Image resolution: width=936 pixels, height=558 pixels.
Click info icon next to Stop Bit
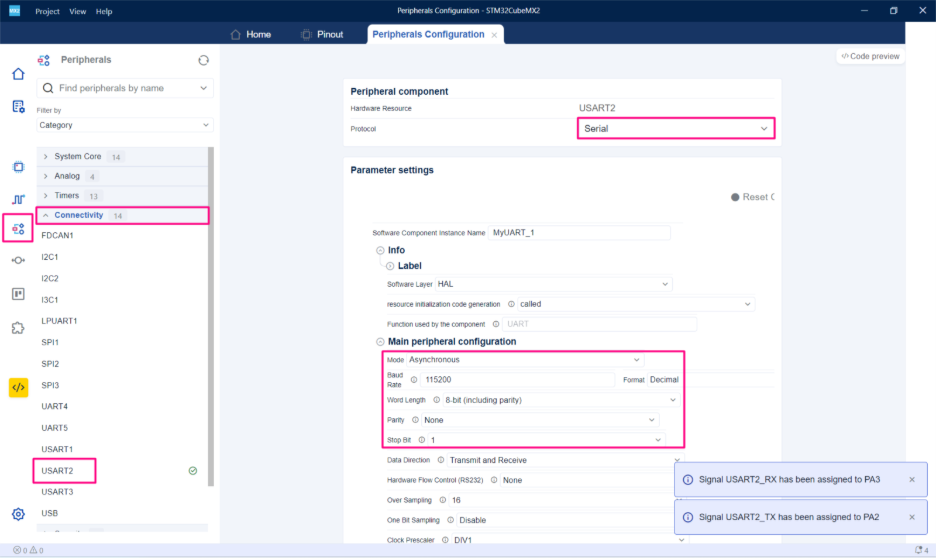pyautogui.click(x=421, y=440)
